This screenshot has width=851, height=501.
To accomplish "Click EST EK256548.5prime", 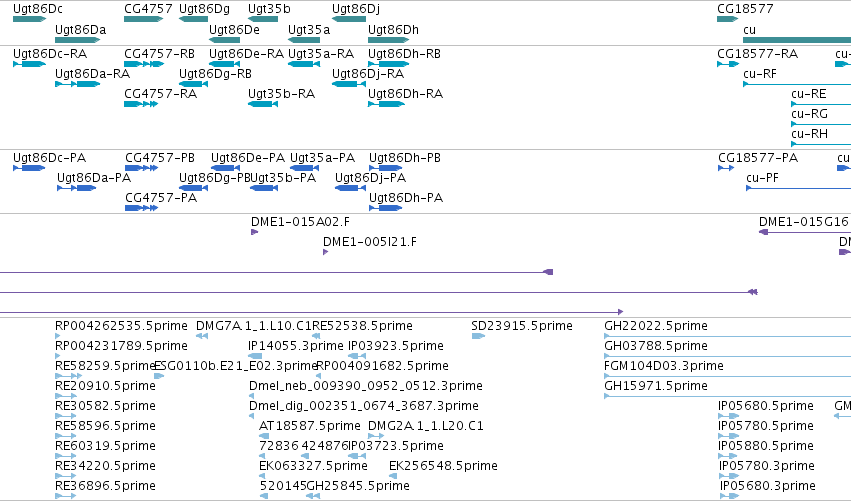I will 393,476.
